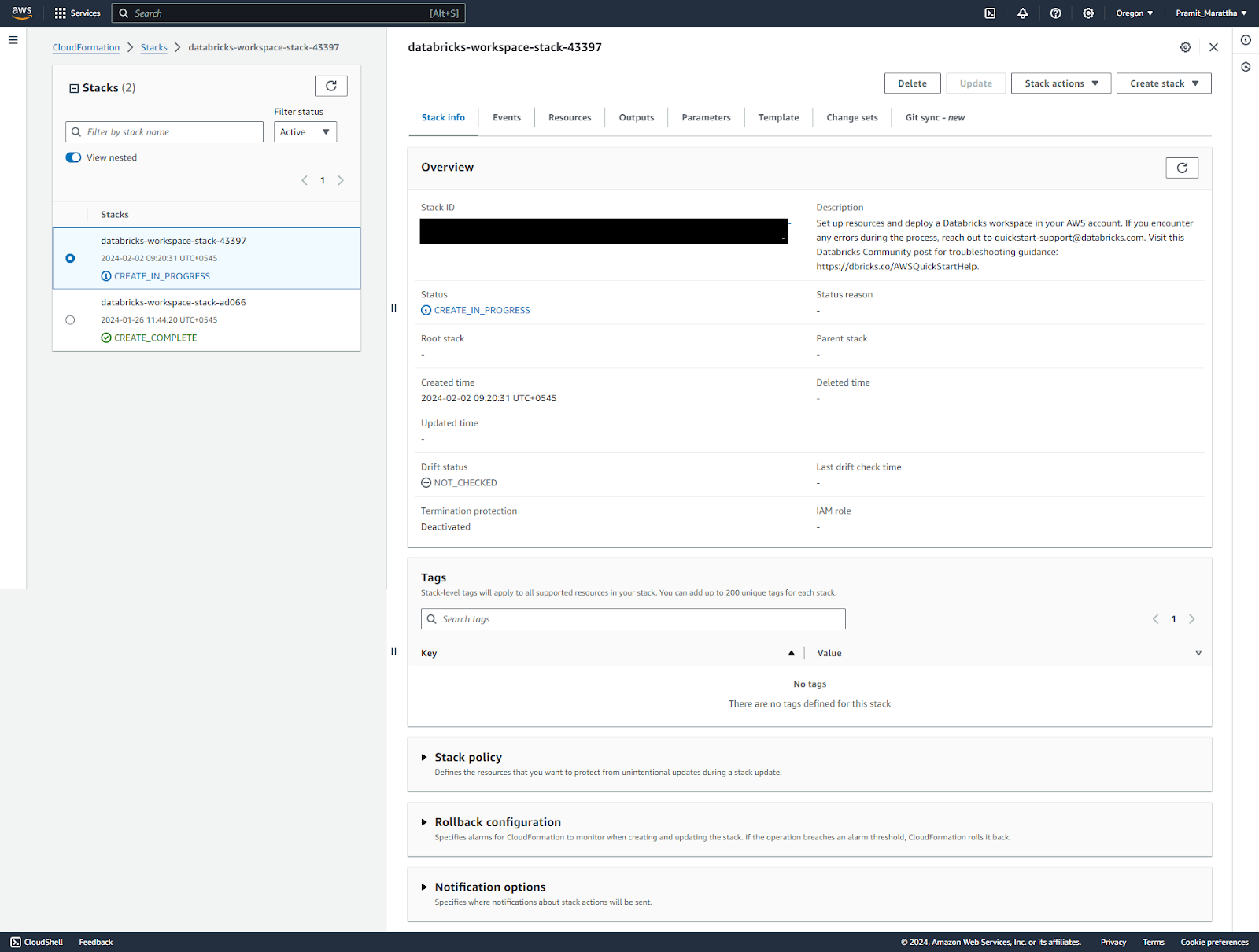
Task: Open the top-bar settings gear
Action: (x=1088, y=13)
